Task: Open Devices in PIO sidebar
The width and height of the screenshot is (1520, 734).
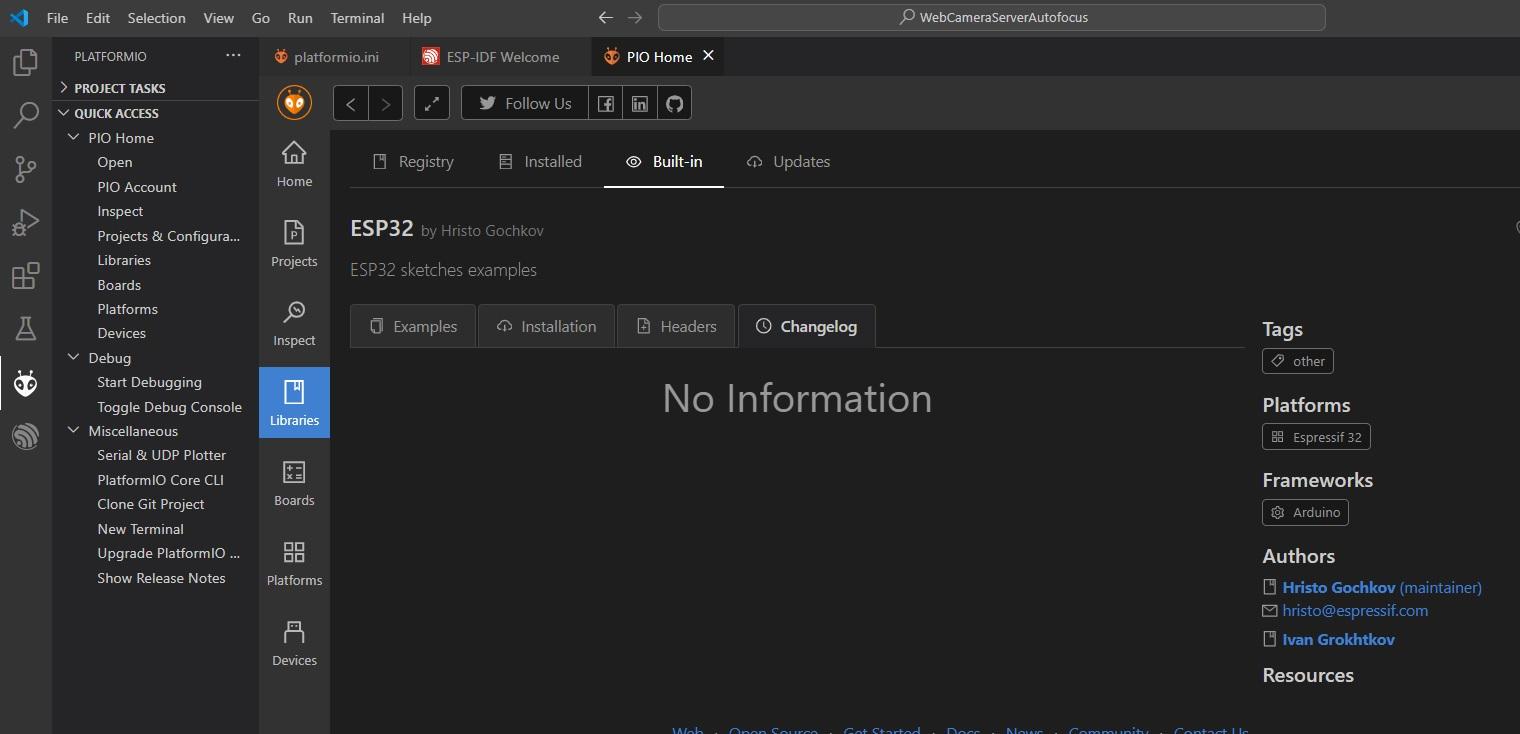Action: coord(294,644)
